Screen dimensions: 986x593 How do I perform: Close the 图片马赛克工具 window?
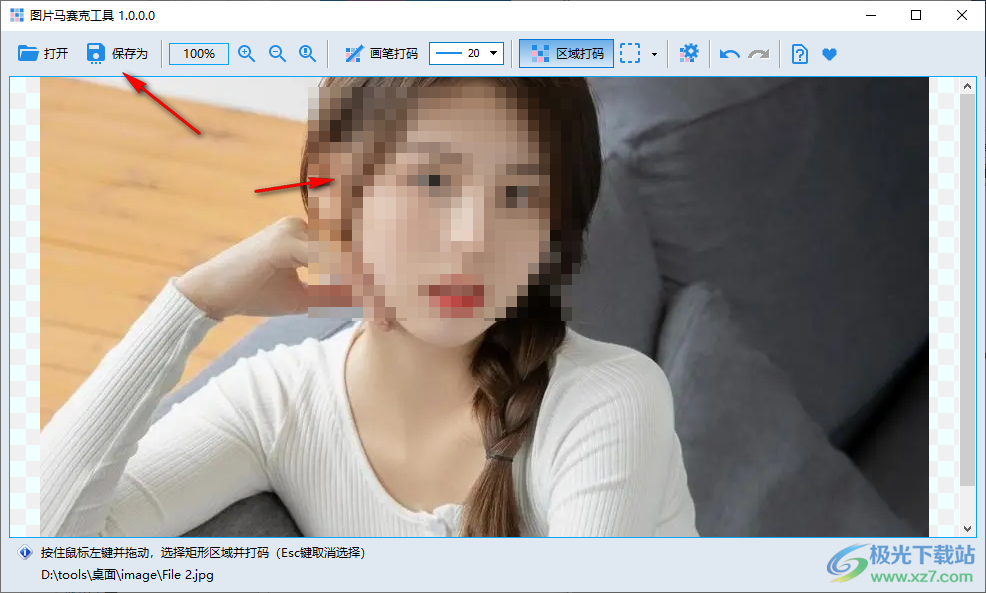pyautogui.click(x=962, y=15)
